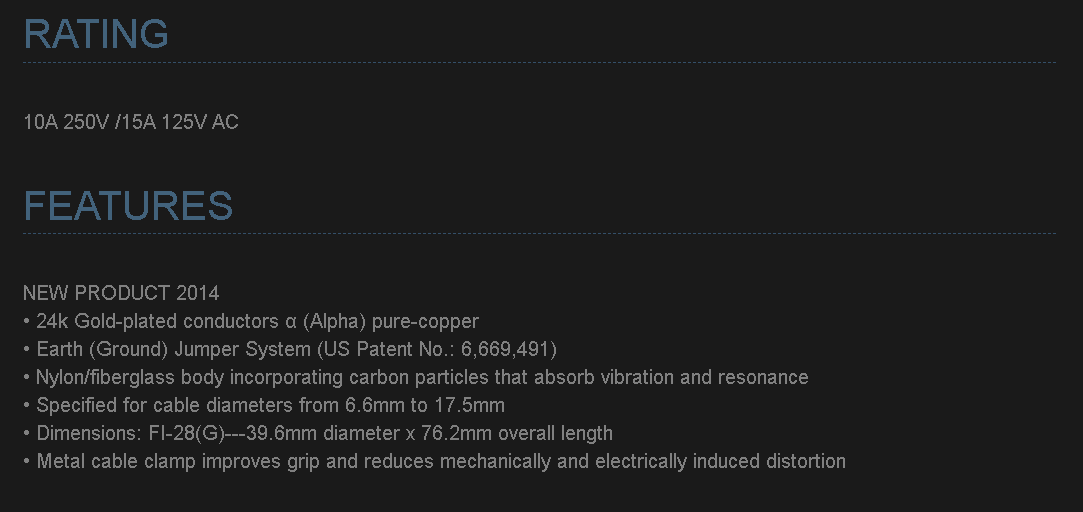Click the "α (Alpha)" text
Viewport: 1083px width, 512px height.
tap(319, 321)
